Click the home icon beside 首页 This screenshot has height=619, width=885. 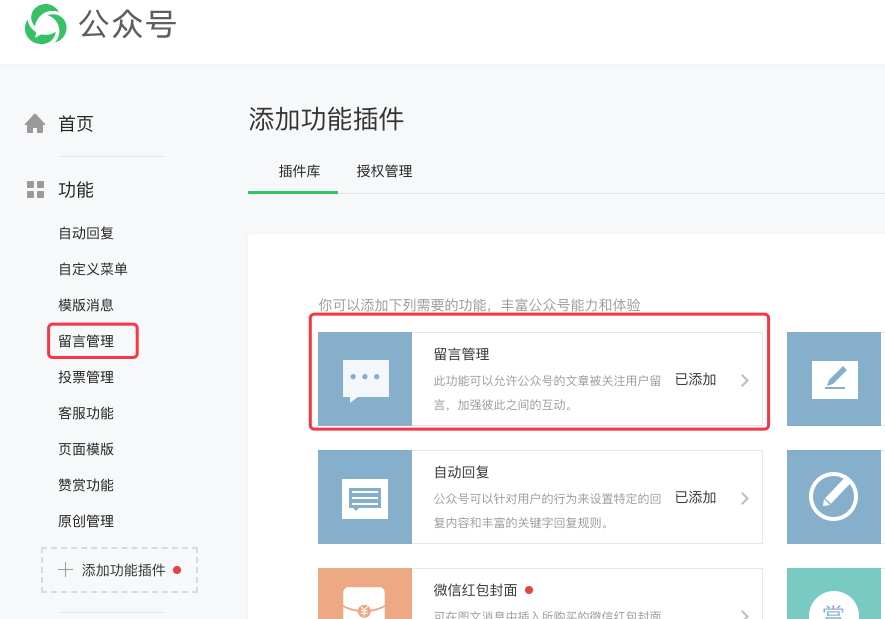point(35,123)
